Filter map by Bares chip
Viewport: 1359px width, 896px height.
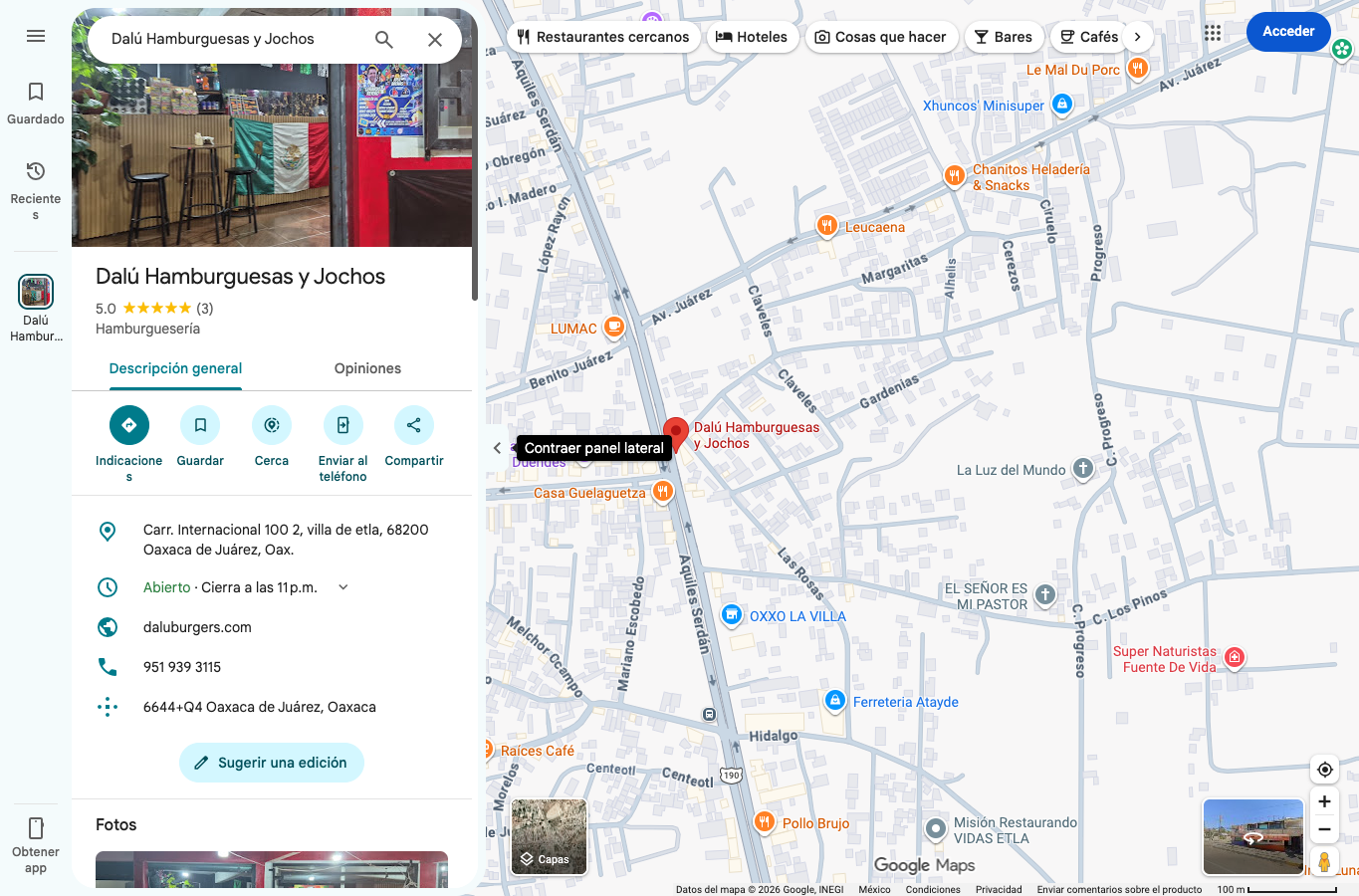1004,37
